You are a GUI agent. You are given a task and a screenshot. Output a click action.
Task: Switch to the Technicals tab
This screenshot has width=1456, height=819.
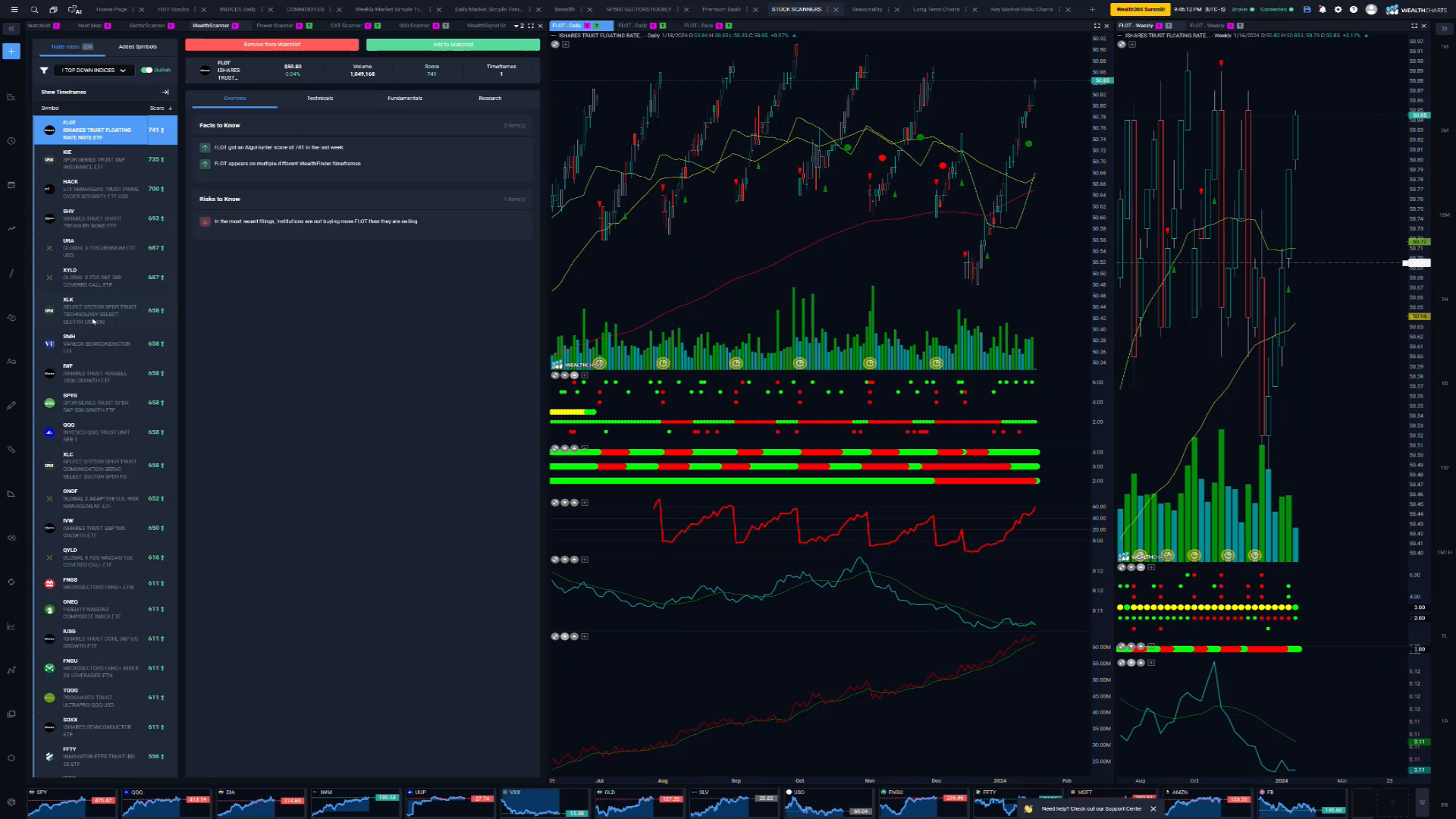[319, 99]
